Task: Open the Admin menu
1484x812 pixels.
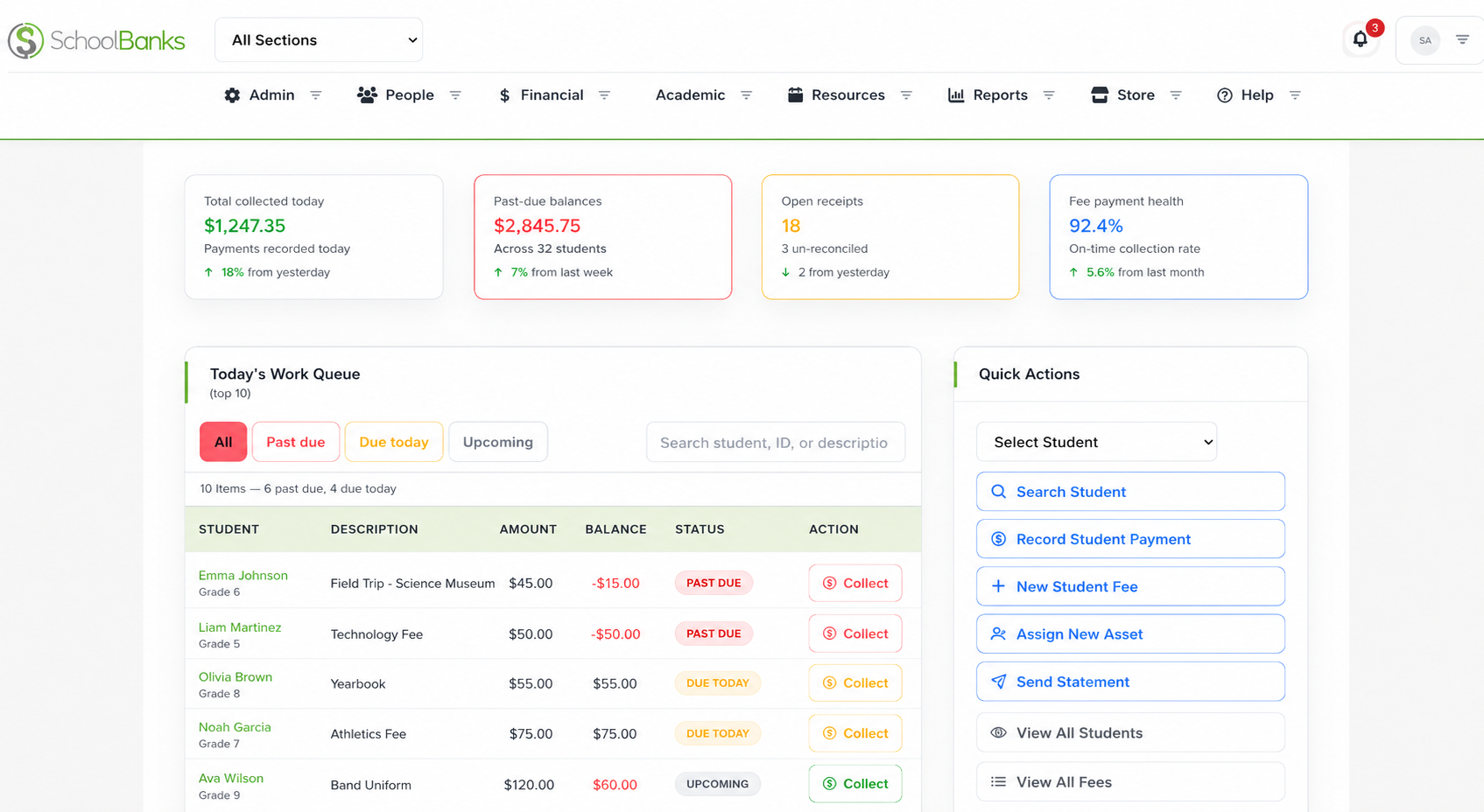Action: [x=271, y=95]
